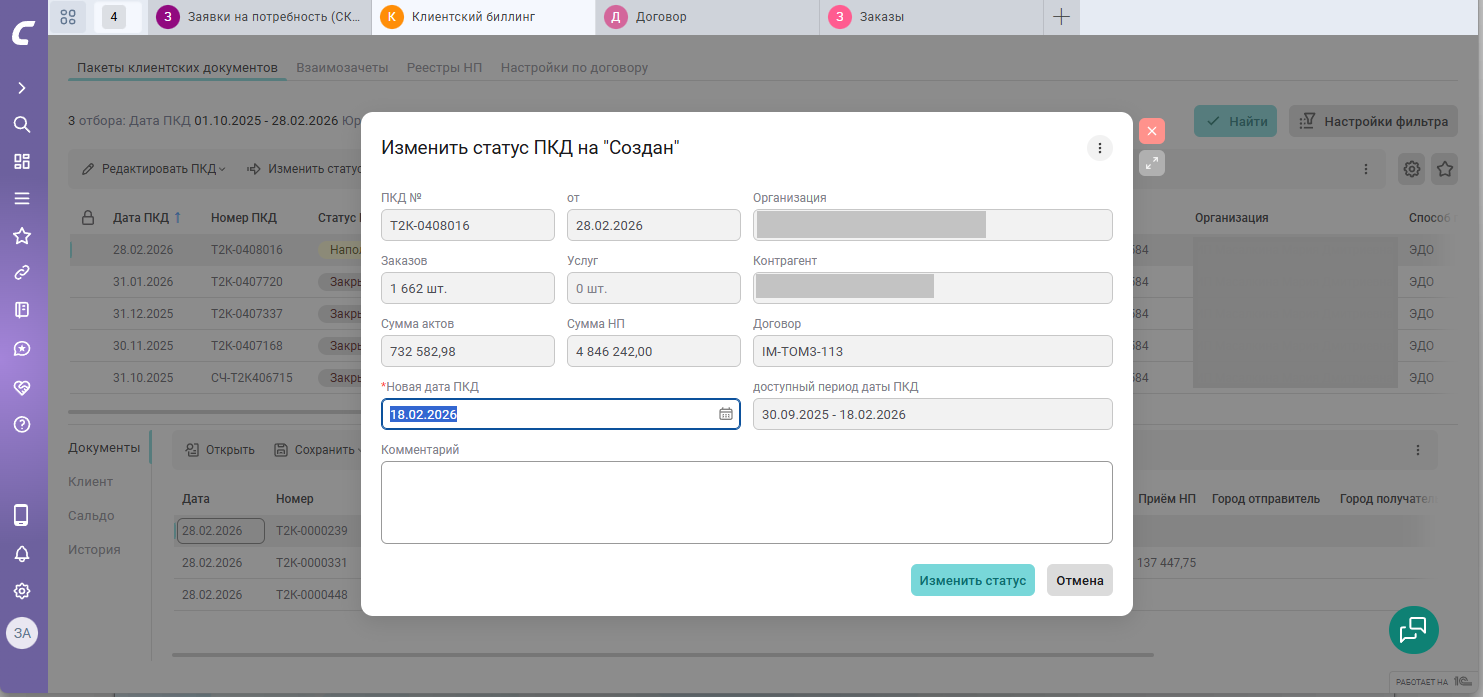The height and width of the screenshot is (697, 1483).
Task: Open the starred chat icon in the sidebar
Action: click(x=22, y=348)
